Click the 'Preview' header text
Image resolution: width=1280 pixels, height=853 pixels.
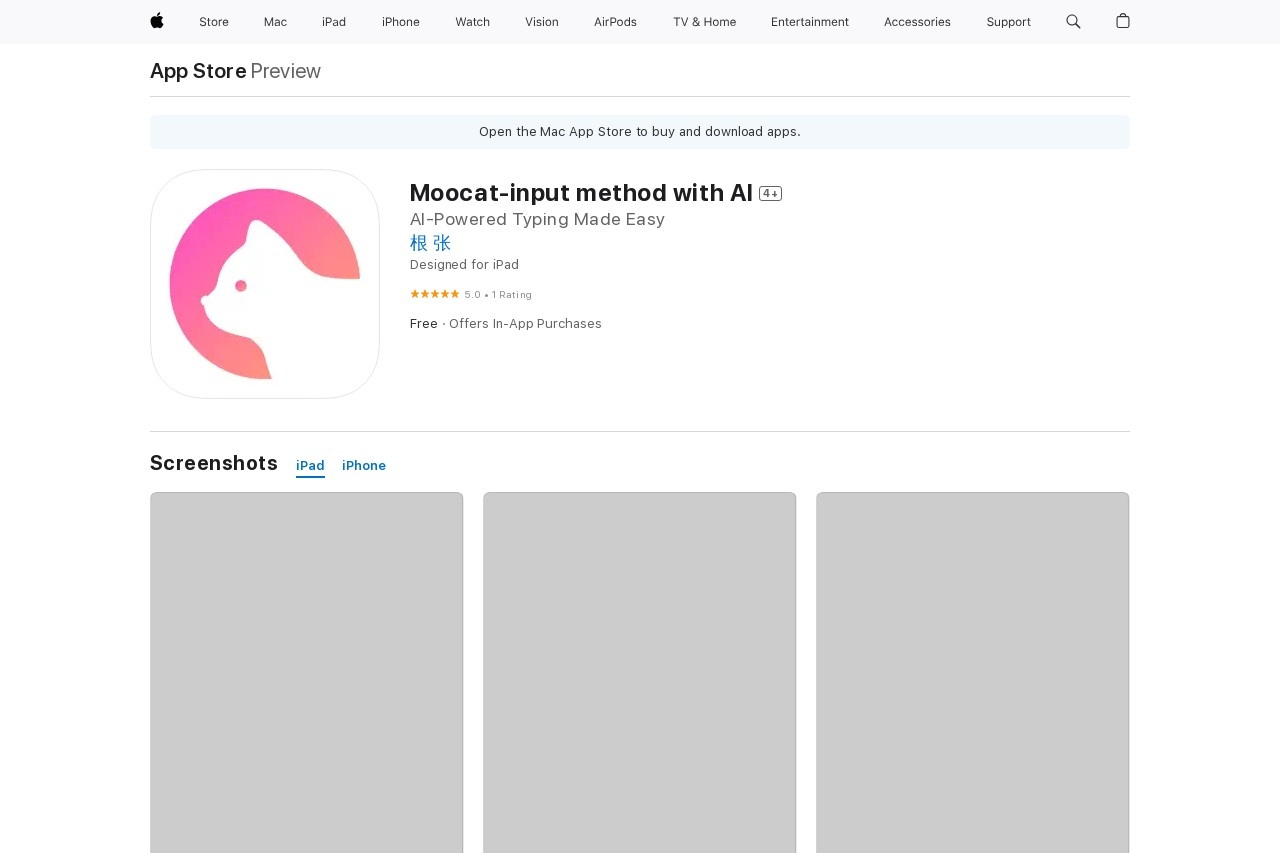coord(285,71)
